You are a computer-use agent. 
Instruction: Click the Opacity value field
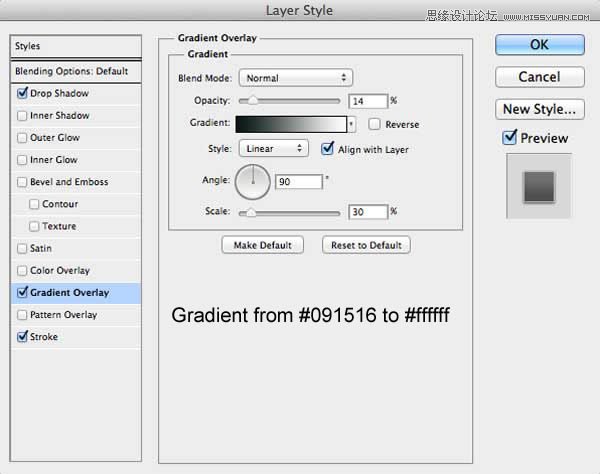point(368,101)
